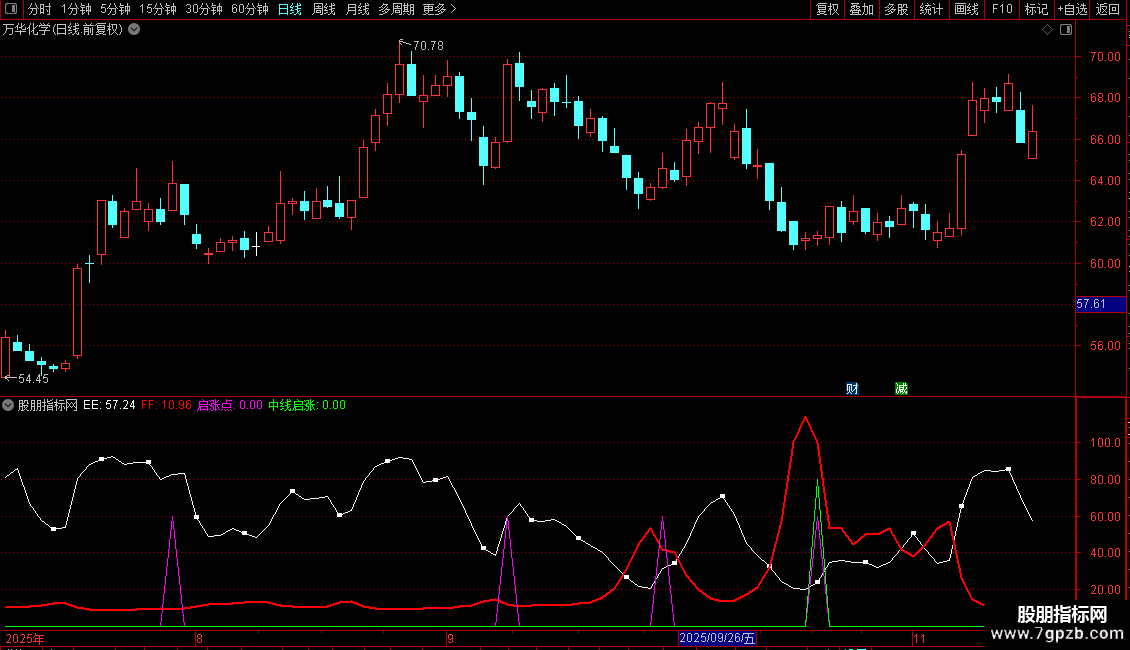Open the 多周期 multi-period view
This screenshot has height=650, width=1130.
pos(396,9)
